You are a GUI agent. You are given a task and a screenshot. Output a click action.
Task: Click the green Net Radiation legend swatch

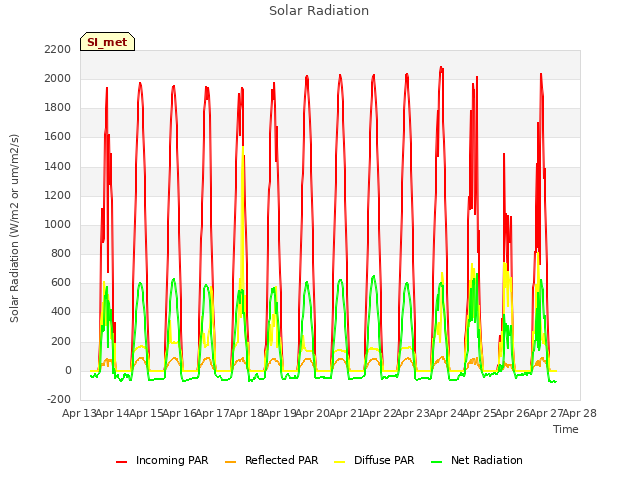pyautogui.click(x=437, y=462)
